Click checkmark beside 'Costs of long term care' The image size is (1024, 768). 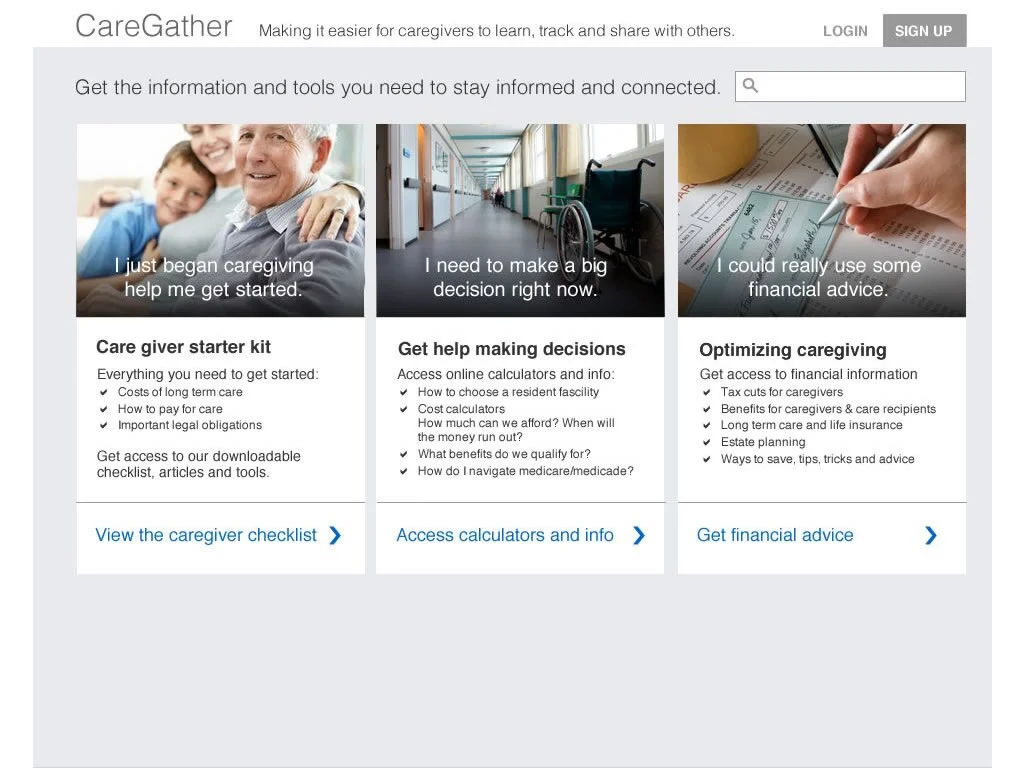103,392
